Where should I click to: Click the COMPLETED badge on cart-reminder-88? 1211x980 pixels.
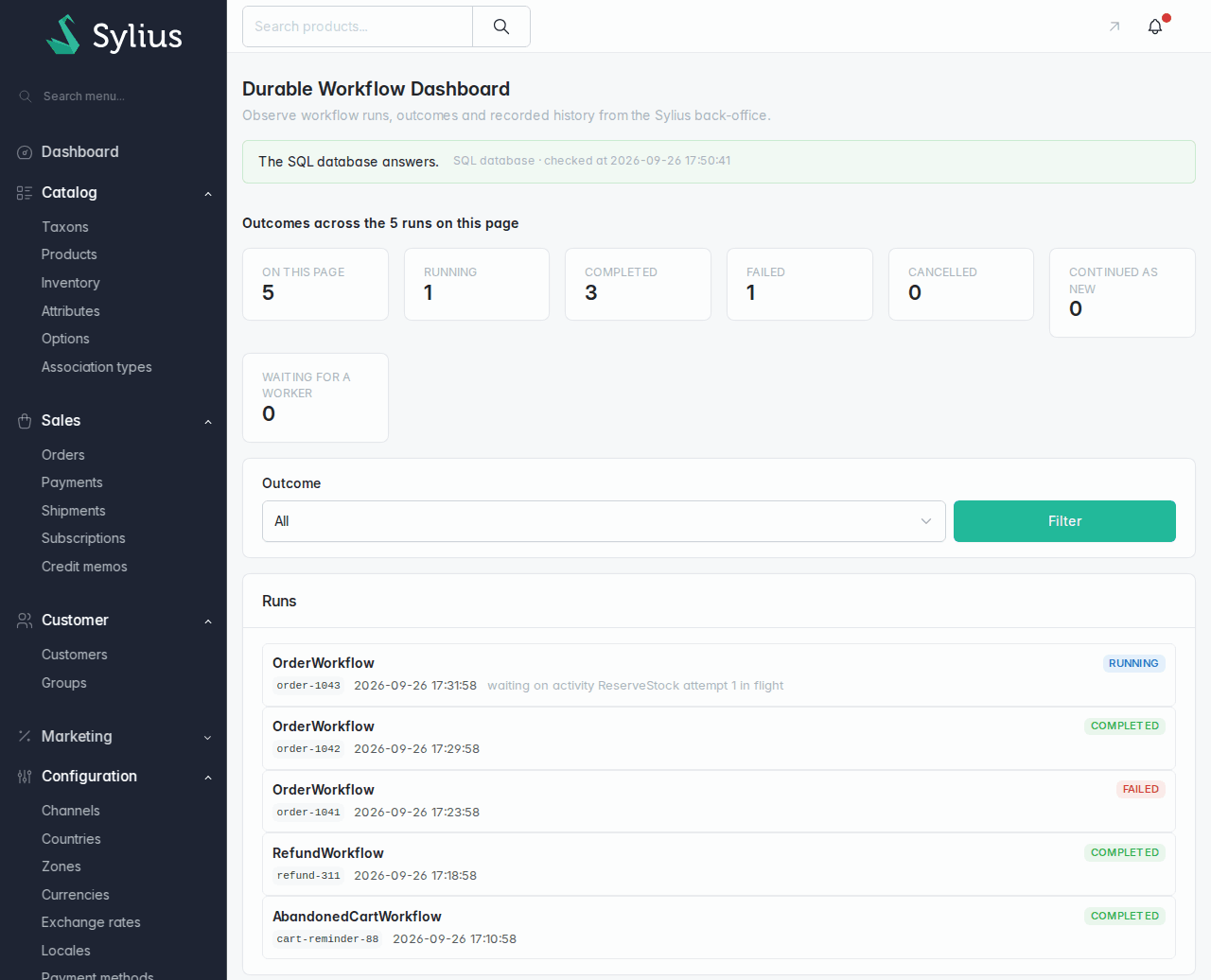pos(1125,916)
